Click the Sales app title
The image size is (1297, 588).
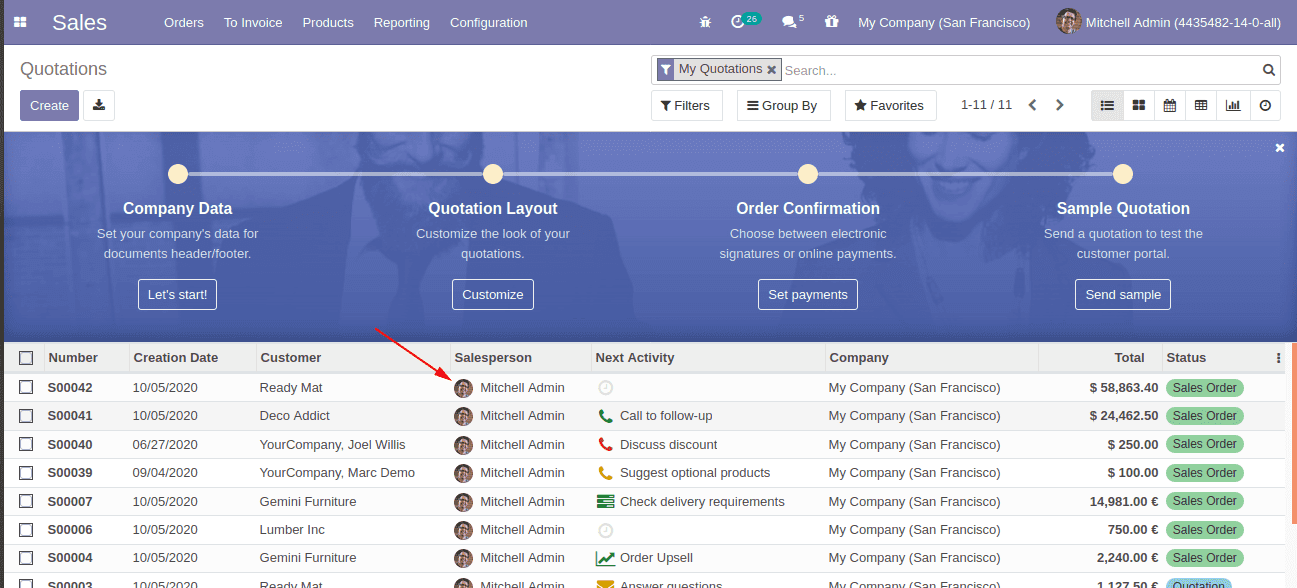(x=80, y=22)
